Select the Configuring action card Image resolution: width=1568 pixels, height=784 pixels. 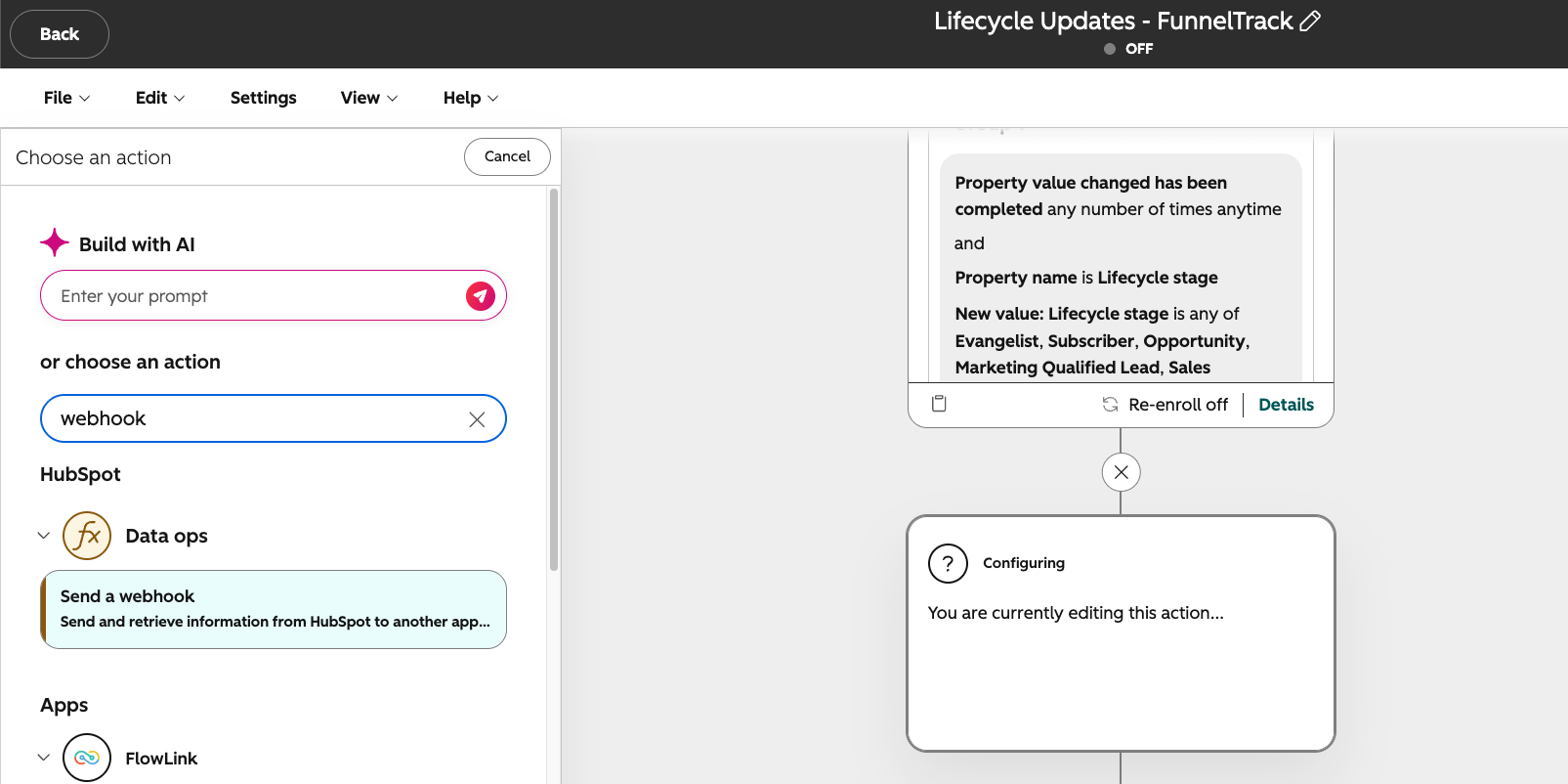click(x=1121, y=633)
